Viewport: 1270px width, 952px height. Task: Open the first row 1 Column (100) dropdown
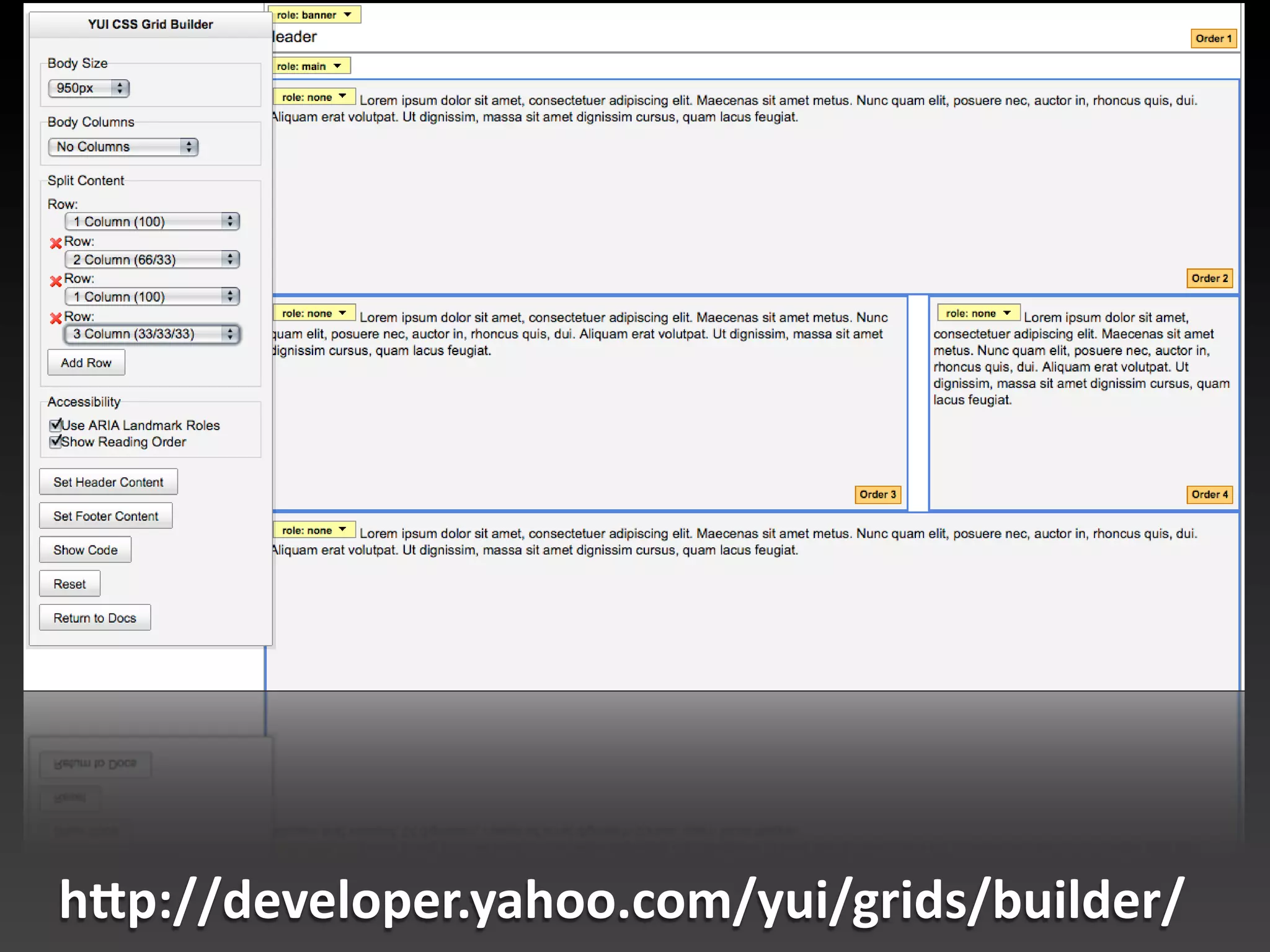[152, 221]
